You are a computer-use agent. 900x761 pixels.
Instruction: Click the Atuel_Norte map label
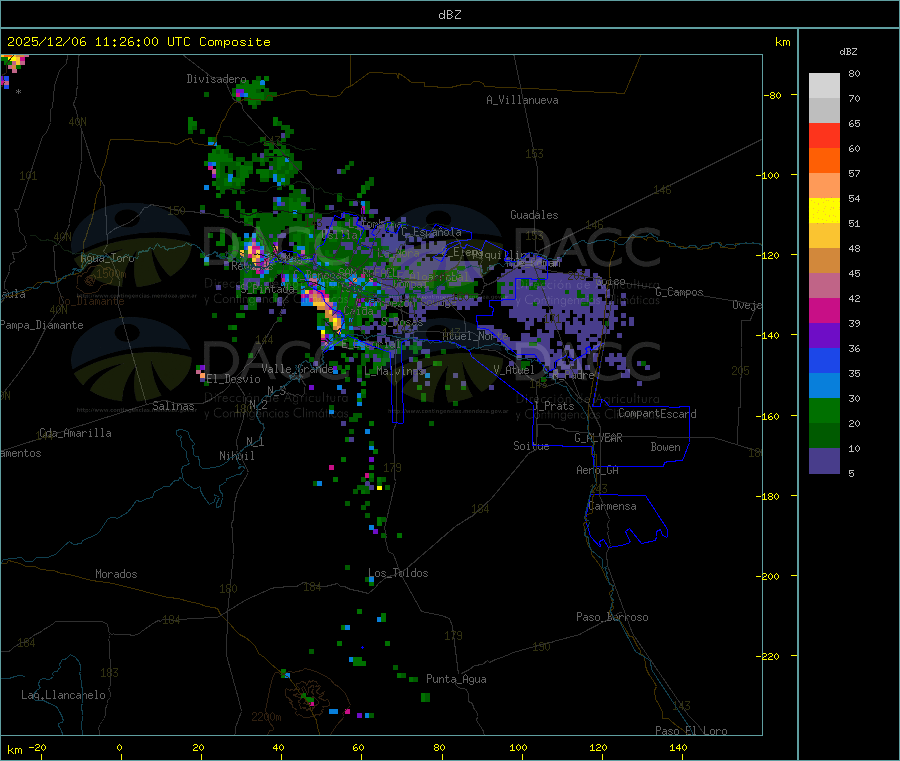tap(475, 336)
